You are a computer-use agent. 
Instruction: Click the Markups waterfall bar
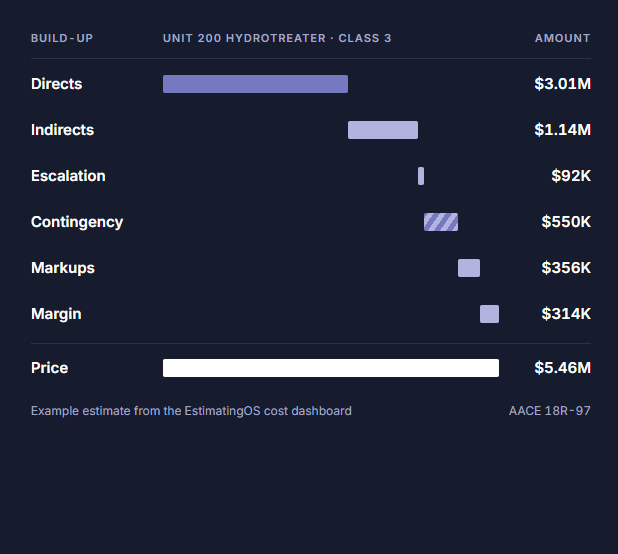pos(469,268)
